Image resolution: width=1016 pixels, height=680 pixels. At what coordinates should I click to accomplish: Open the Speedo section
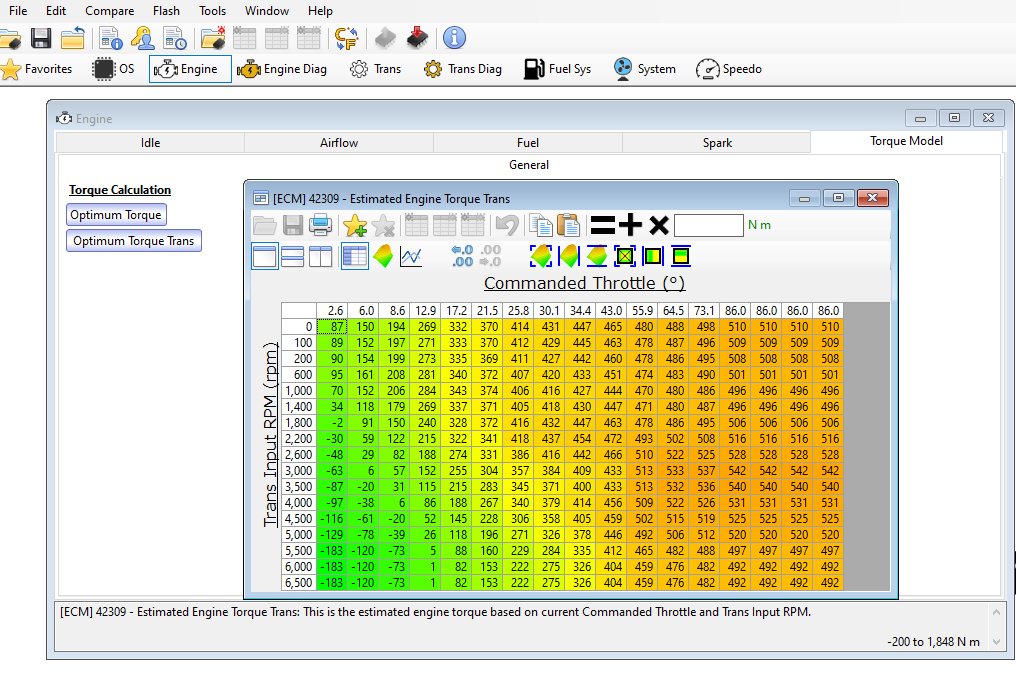[x=728, y=69]
